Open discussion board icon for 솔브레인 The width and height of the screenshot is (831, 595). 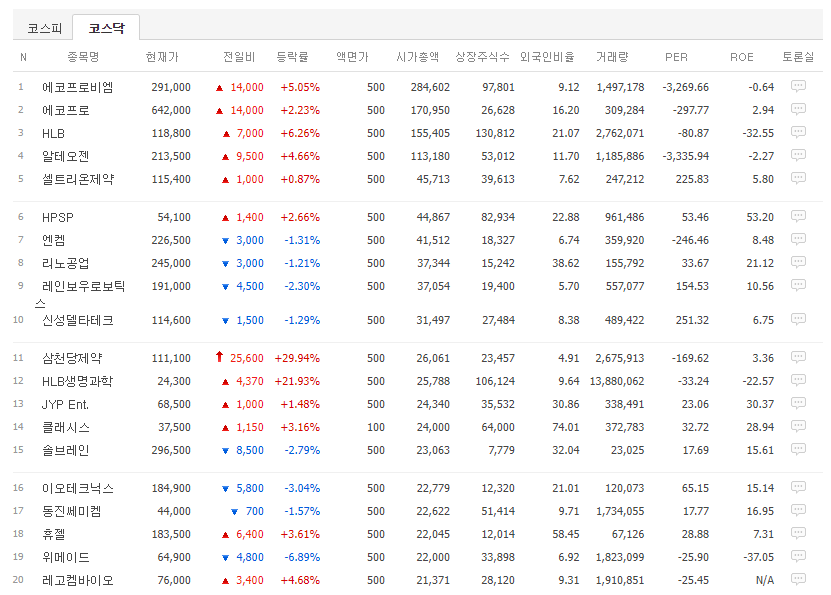(798, 449)
